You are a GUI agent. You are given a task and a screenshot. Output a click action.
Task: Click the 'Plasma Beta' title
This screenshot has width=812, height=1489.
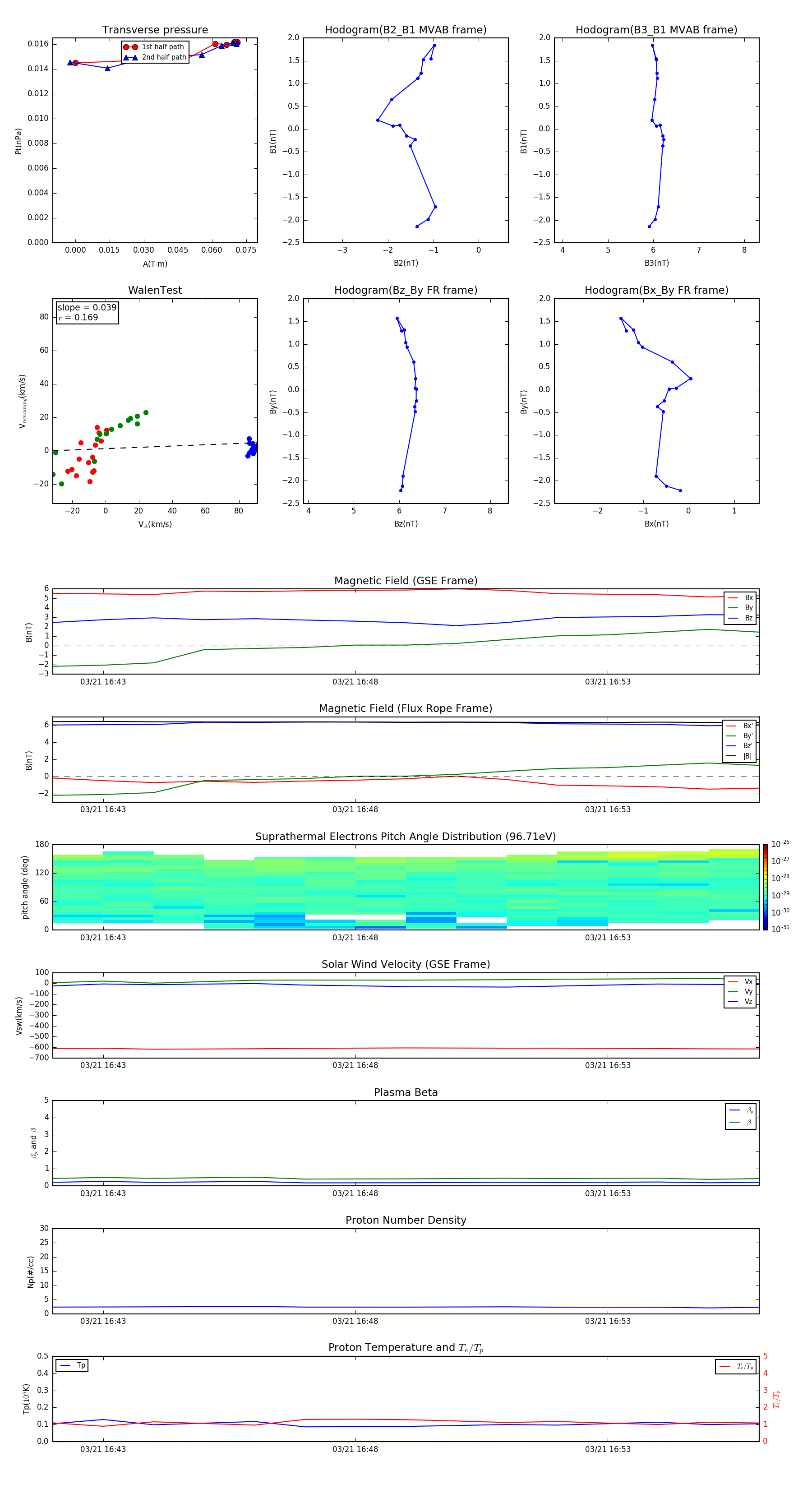406,1092
